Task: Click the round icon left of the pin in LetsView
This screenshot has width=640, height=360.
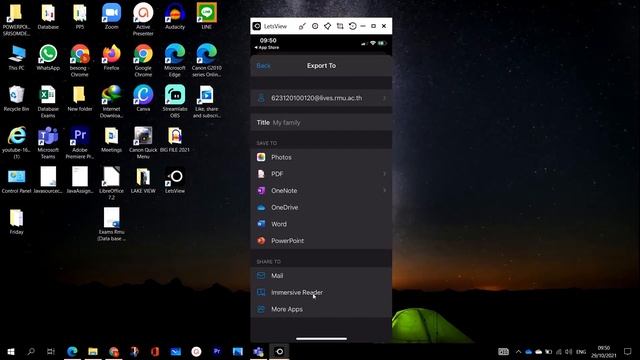Action: click(315, 26)
